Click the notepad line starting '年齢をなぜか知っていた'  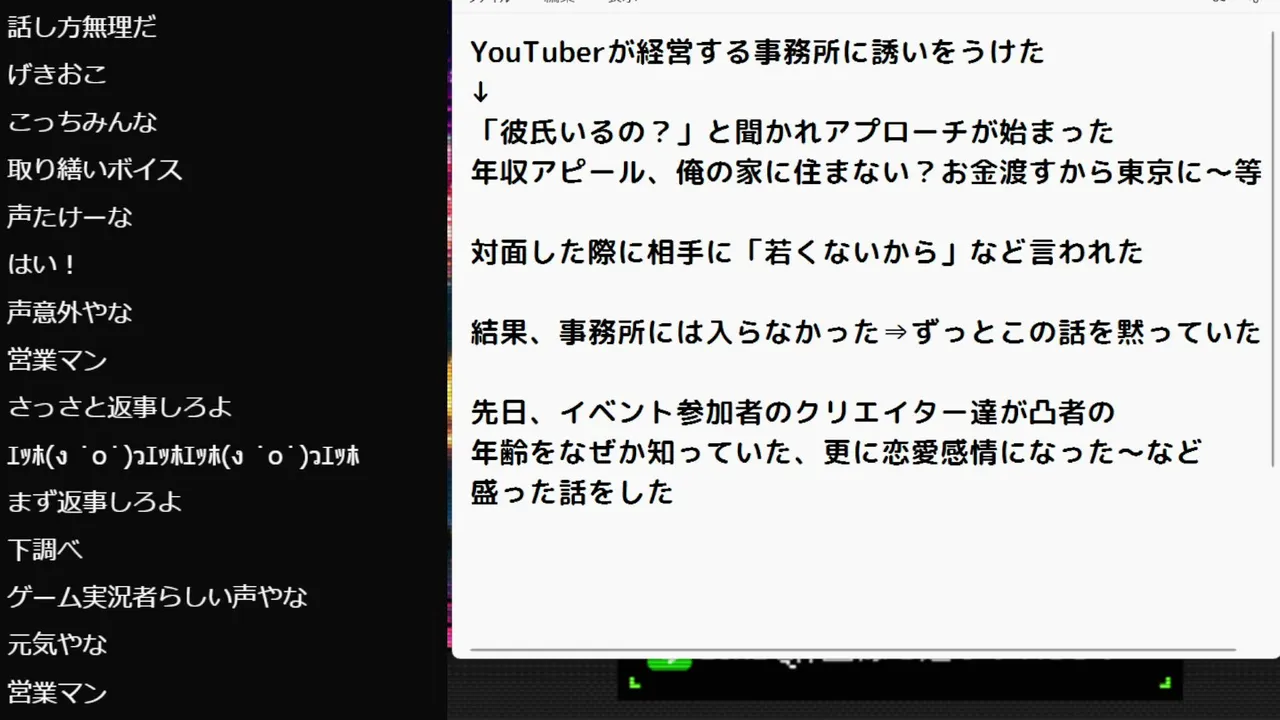click(836, 452)
